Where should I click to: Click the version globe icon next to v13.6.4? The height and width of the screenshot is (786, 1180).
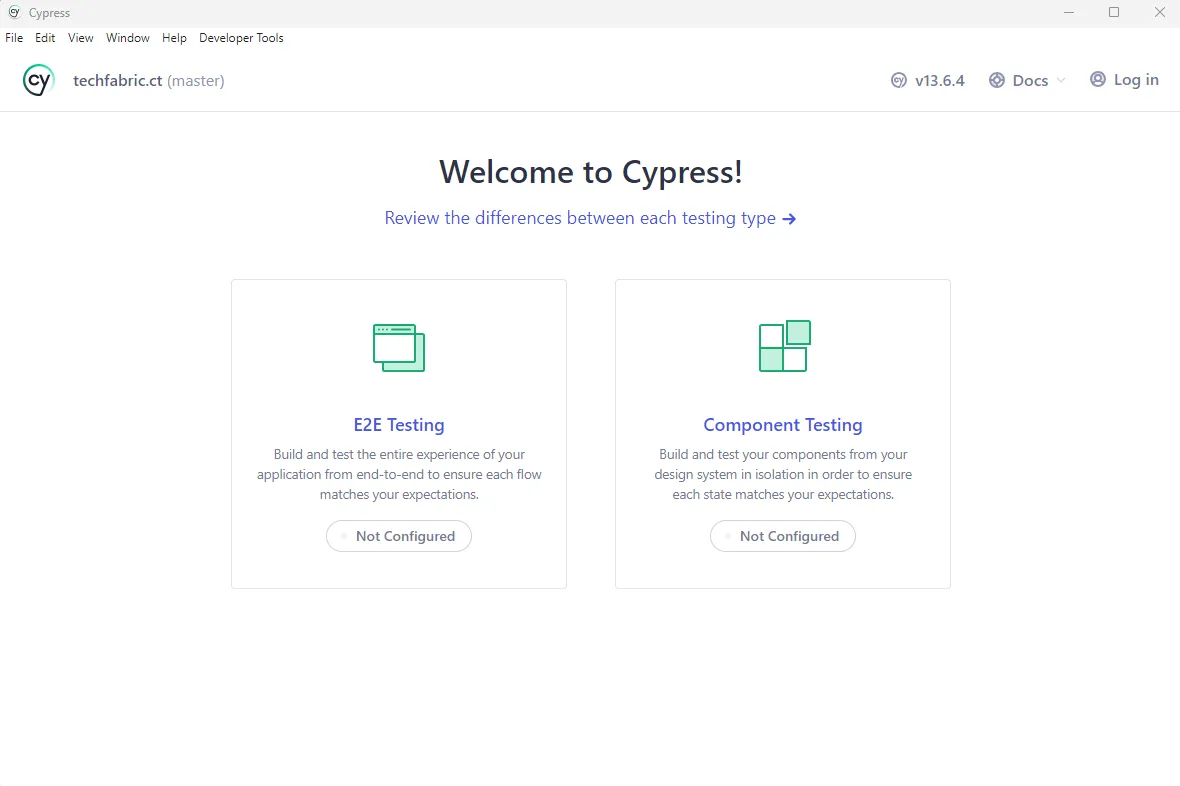point(897,79)
